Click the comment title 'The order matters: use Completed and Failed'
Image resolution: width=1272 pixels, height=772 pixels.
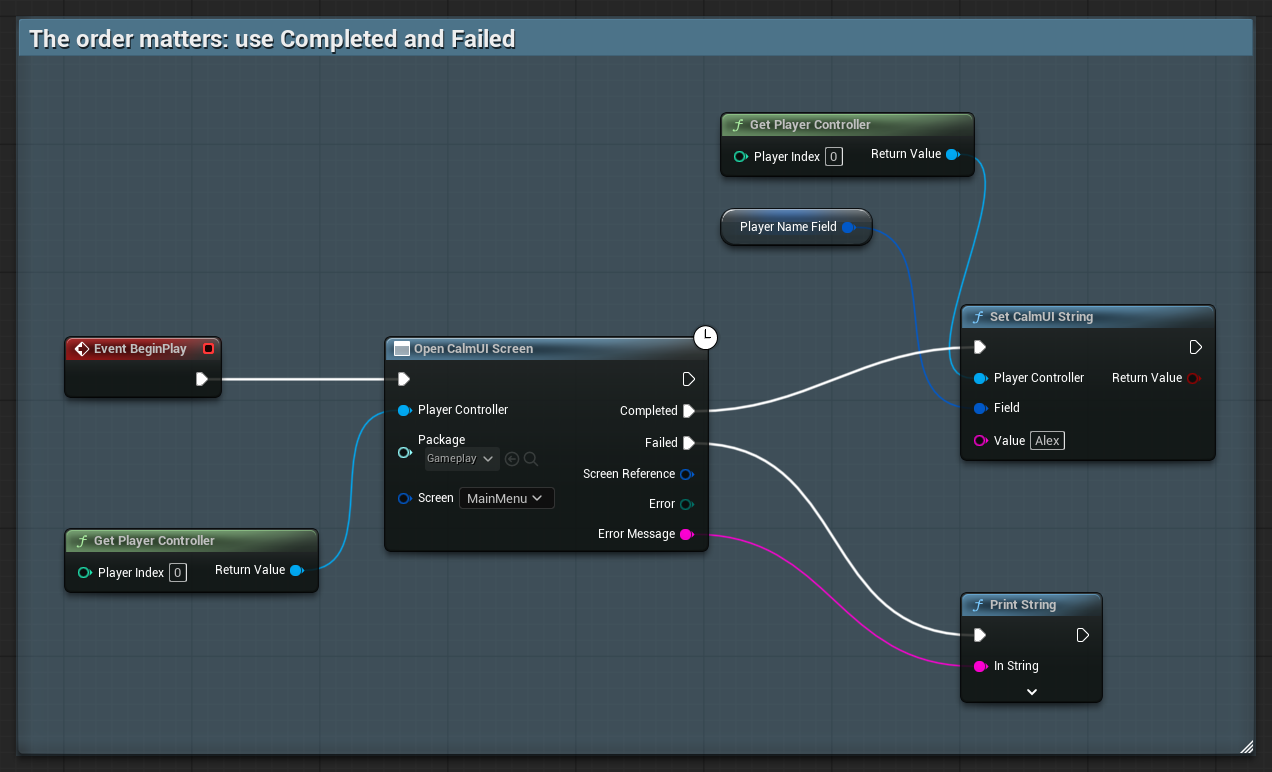point(272,39)
